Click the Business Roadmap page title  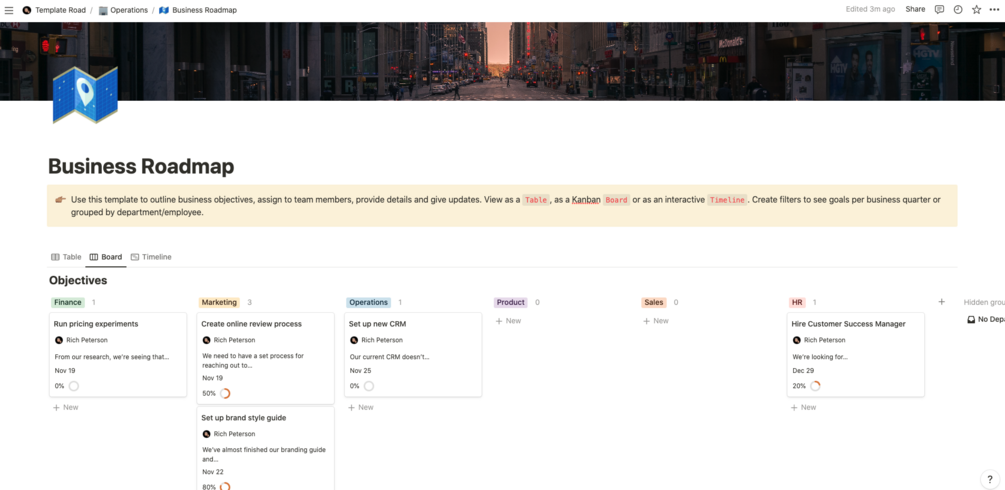click(141, 166)
